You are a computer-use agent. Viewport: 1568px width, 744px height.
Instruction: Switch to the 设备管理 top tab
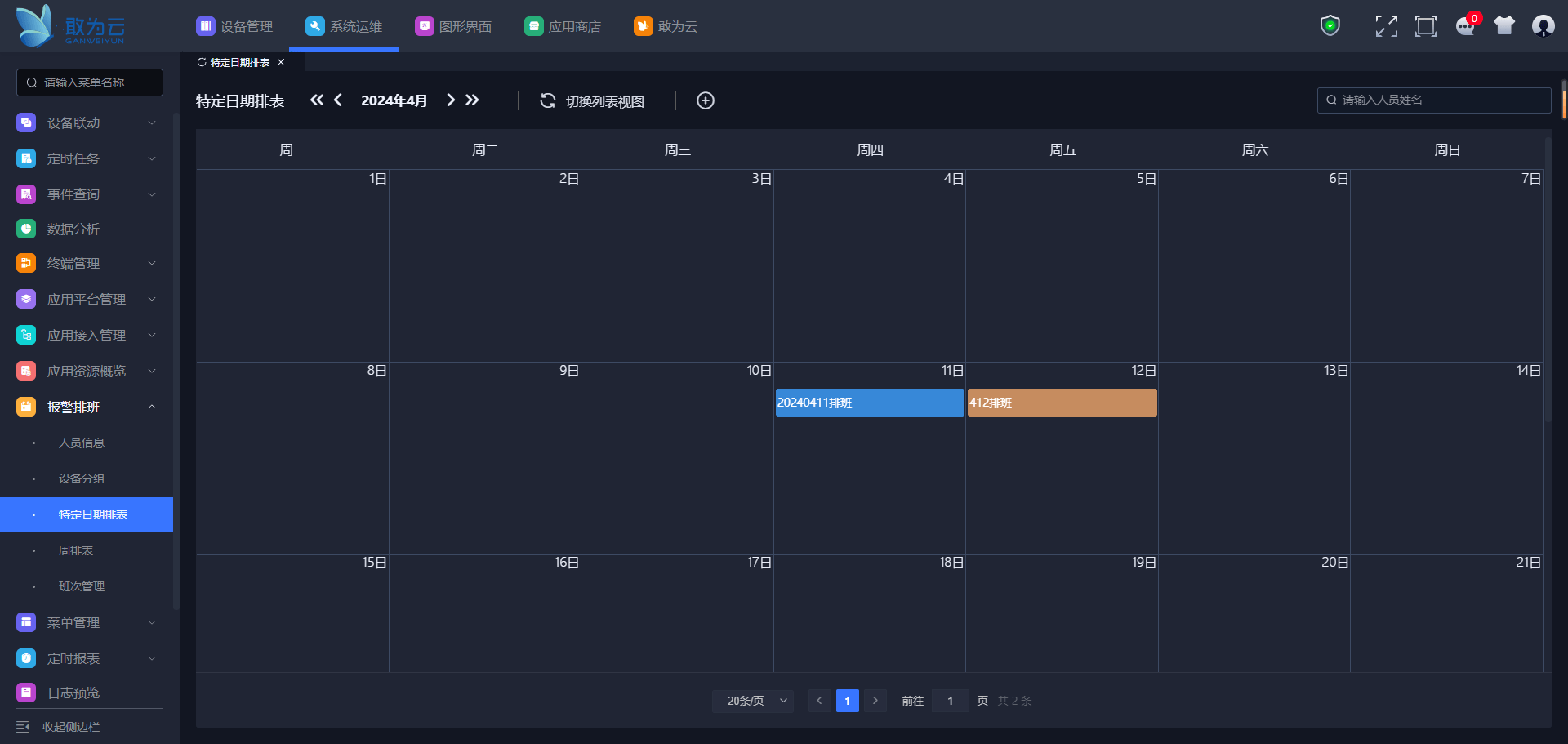[234, 26]
